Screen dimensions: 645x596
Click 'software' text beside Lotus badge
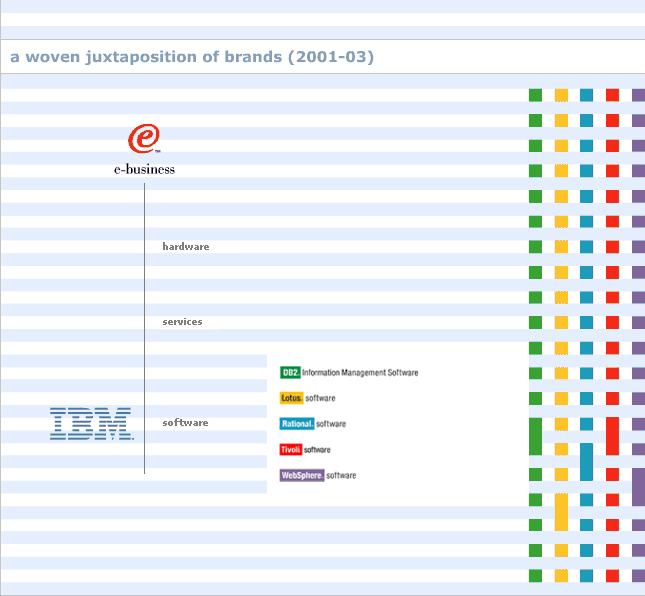(320, 398)
